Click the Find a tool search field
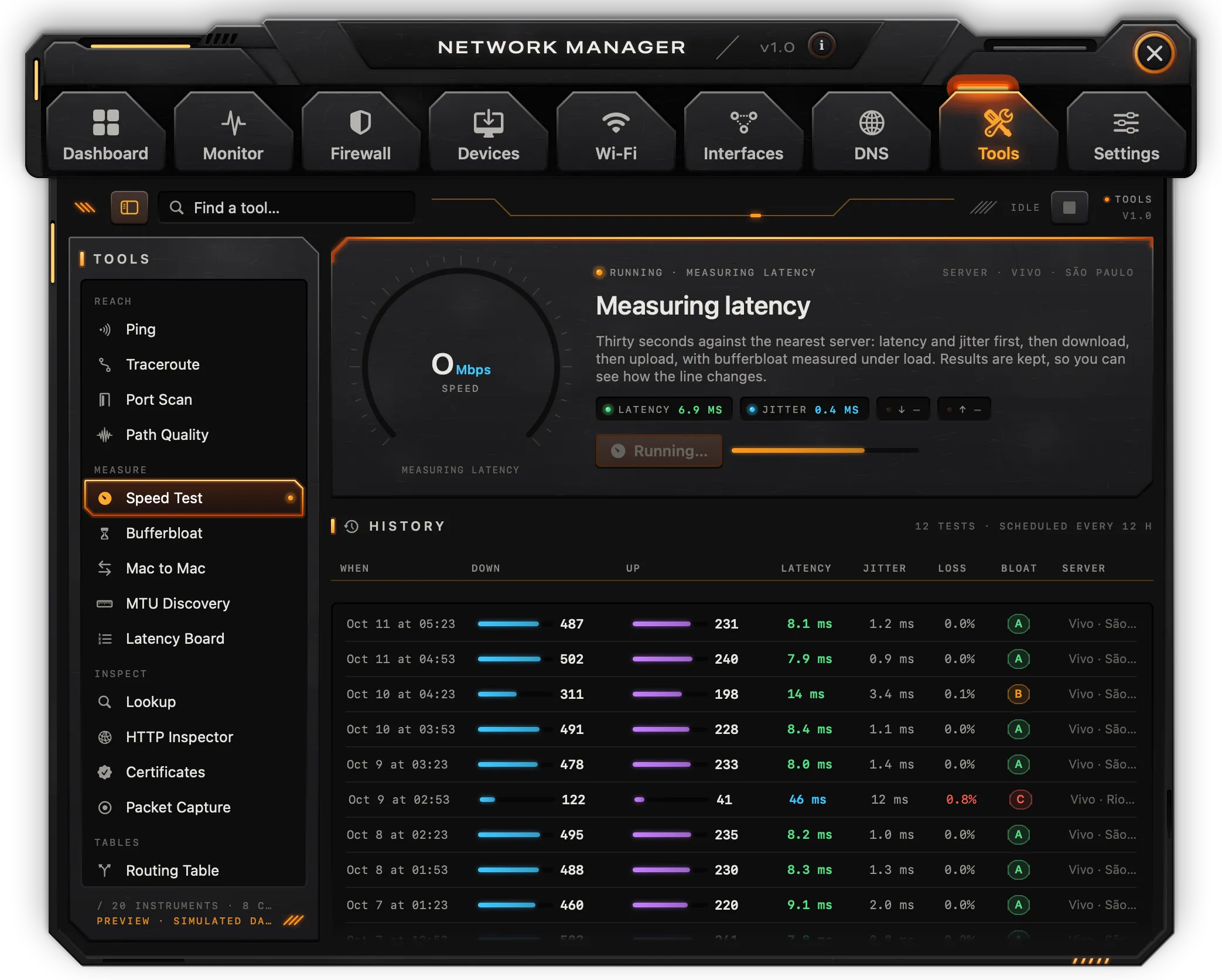The height and width of the screenshot is (980, 1222). click(x=286, y=207)
